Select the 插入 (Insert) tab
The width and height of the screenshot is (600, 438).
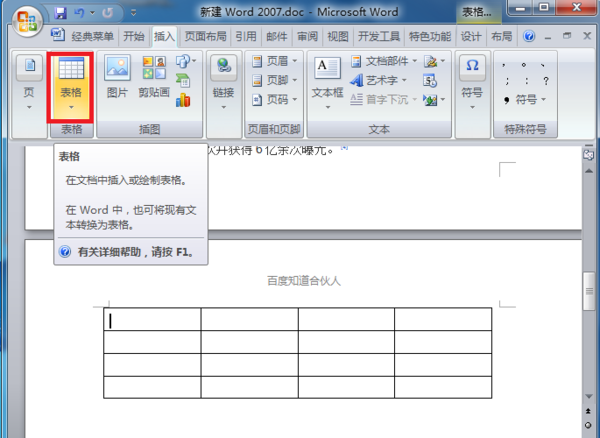click(165, 37)
